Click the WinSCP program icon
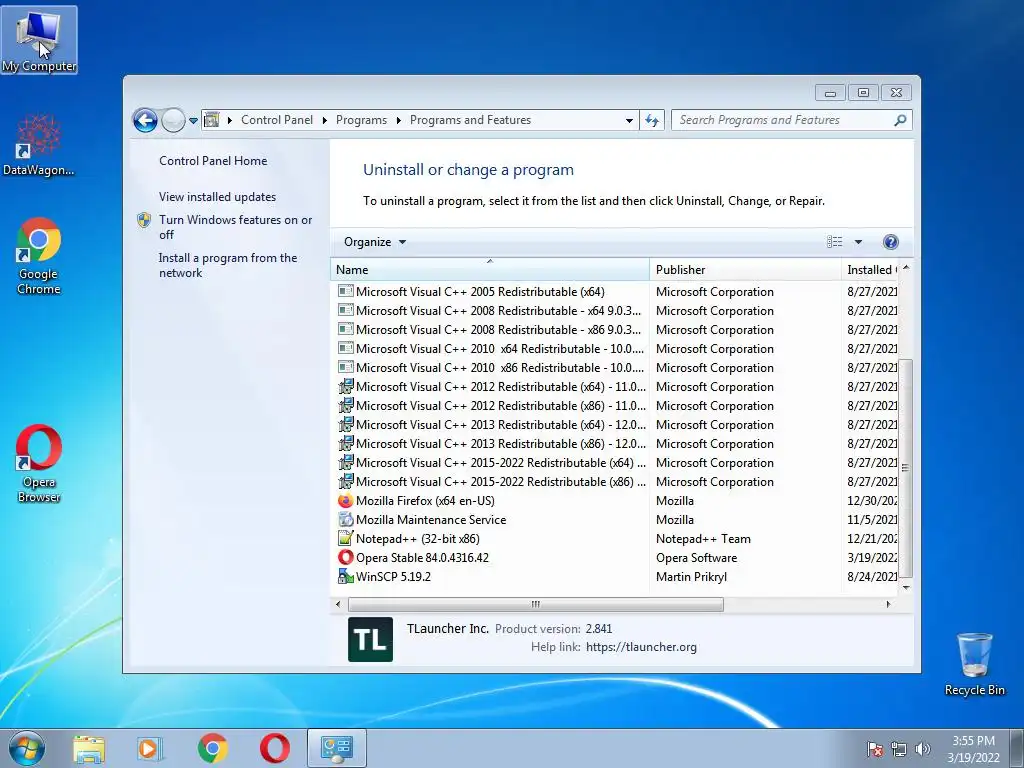 click(x=345, y=577)
